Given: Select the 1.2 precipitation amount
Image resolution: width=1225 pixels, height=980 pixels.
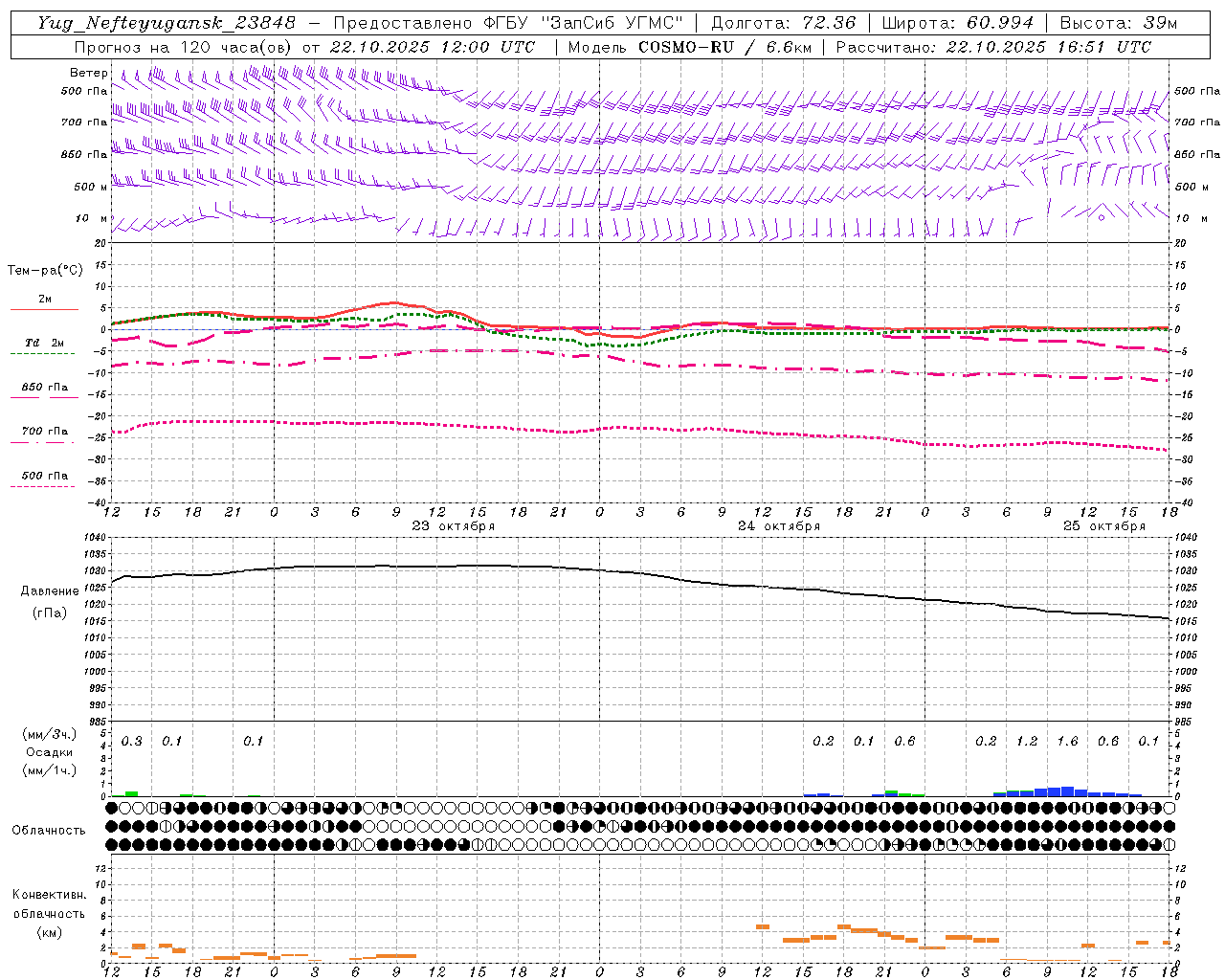Looking at the screenshot, I should (x=1027, y=742).
